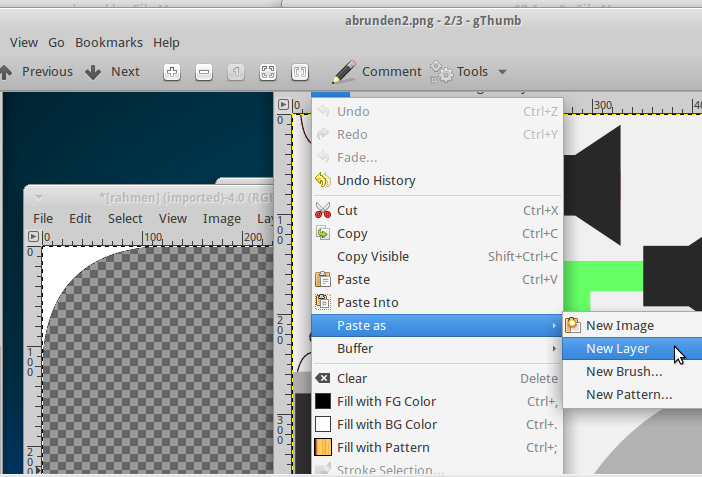Open the Tools dropdown arrow
This screenshot has width=702, height=477.
(502, 72)
